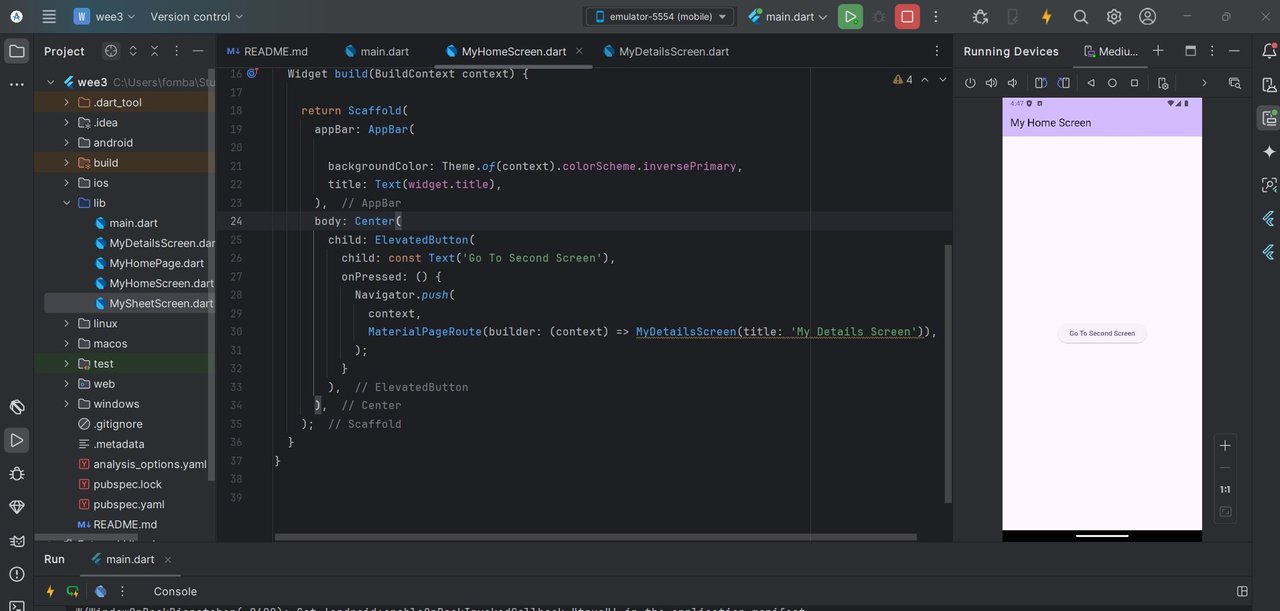
Task: Tap emulator Overview square button
Action: (1134, 83)
